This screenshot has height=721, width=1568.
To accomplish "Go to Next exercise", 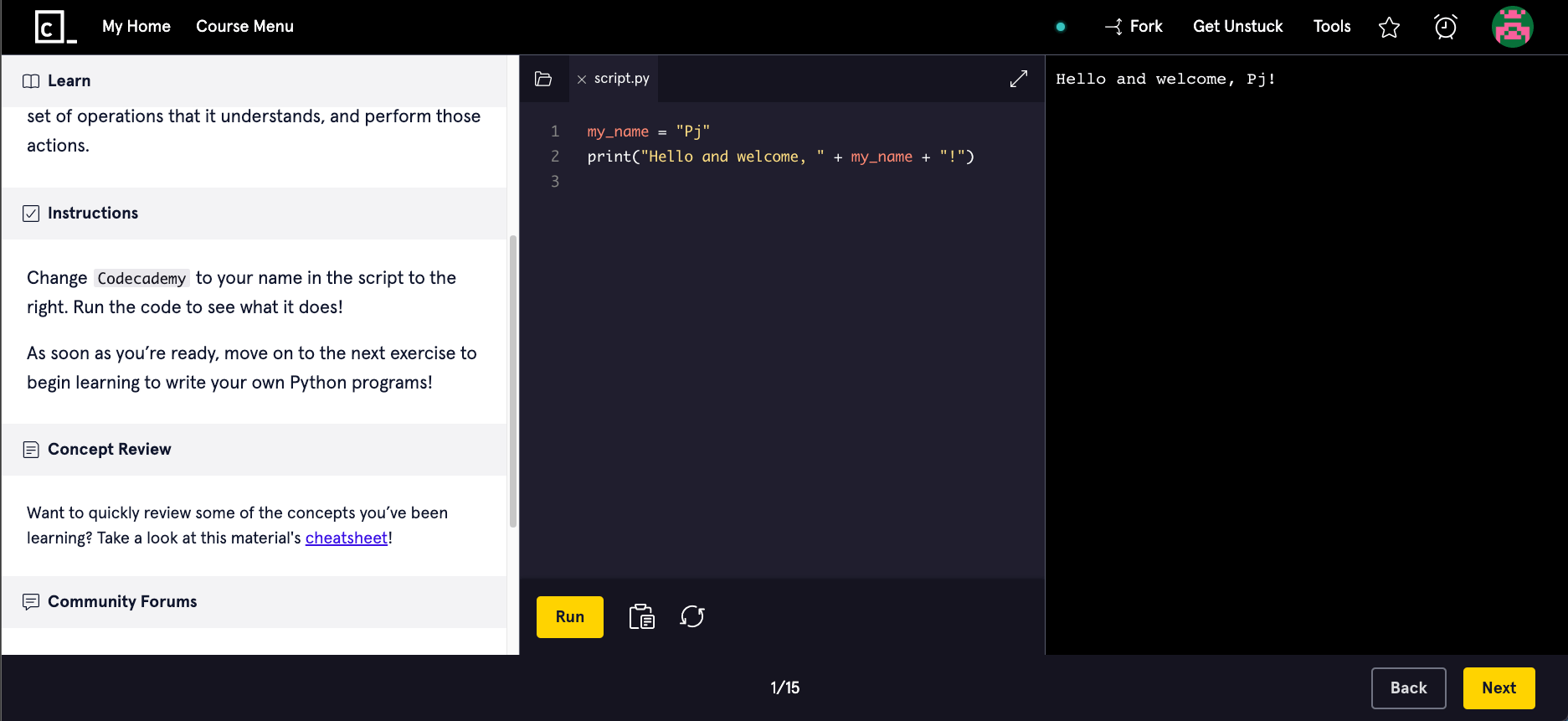I will coord(1499,688).
